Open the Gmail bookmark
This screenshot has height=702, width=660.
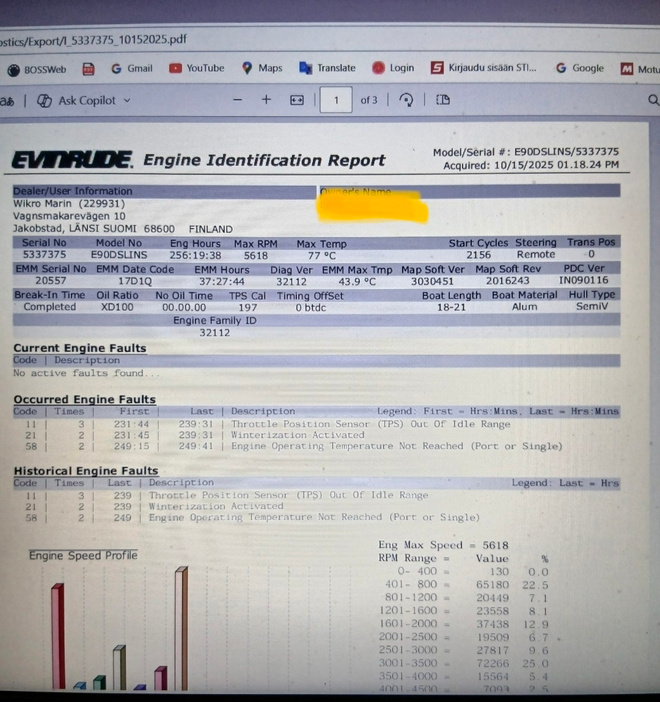coord(132,68)
